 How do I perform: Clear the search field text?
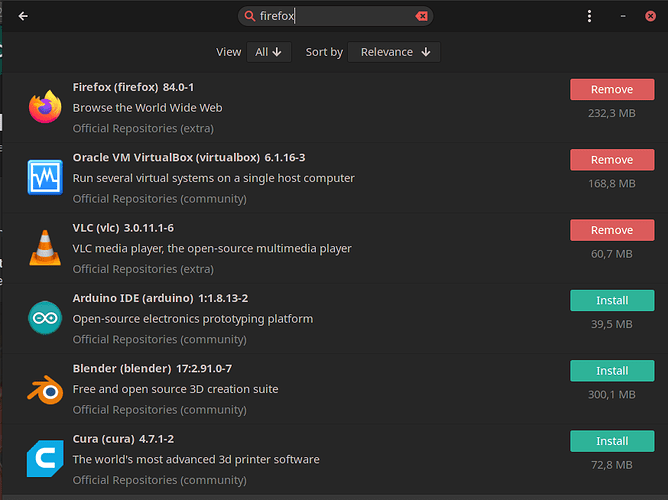[x=421, y=16]
